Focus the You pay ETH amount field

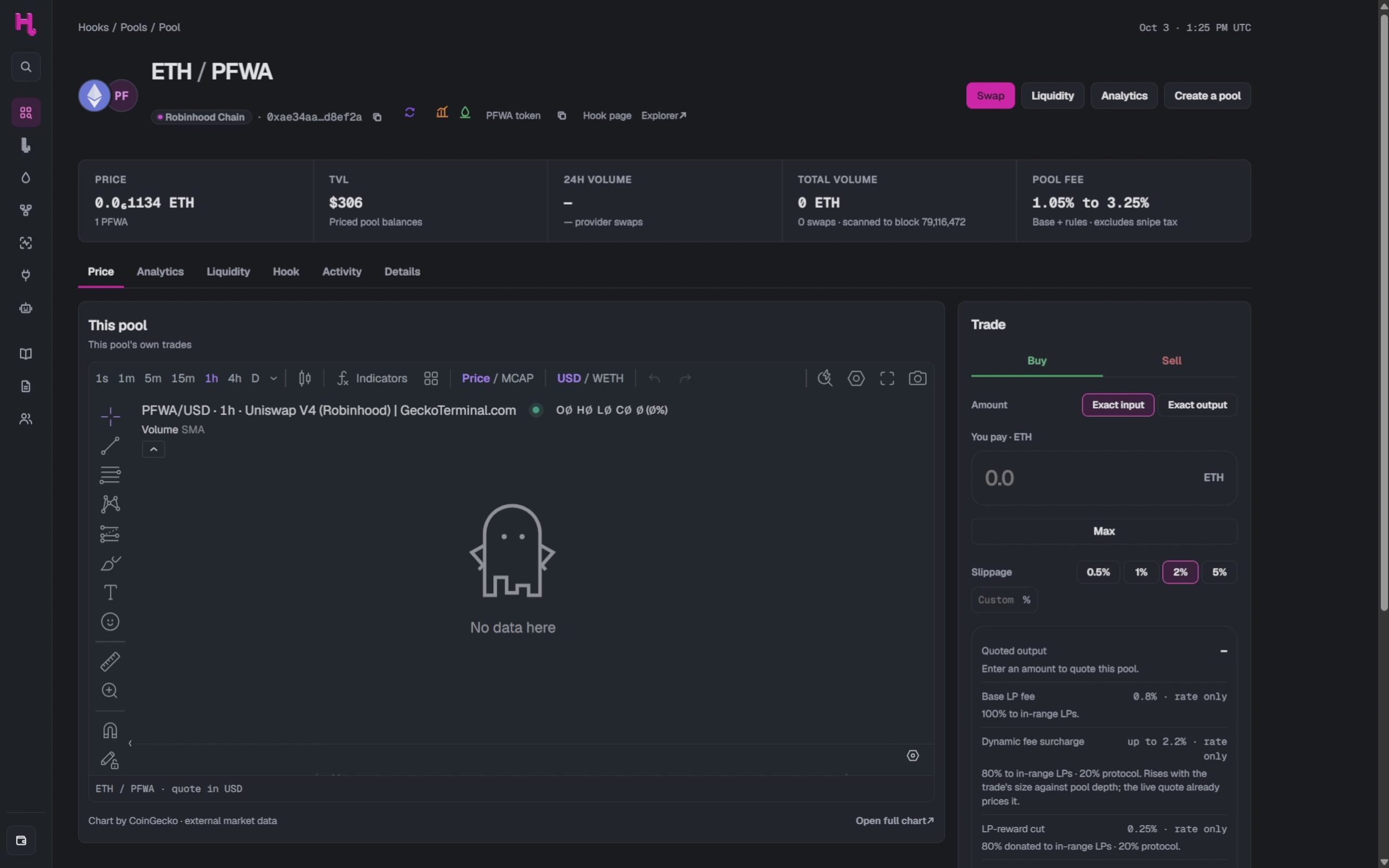tap(1104, 477)
